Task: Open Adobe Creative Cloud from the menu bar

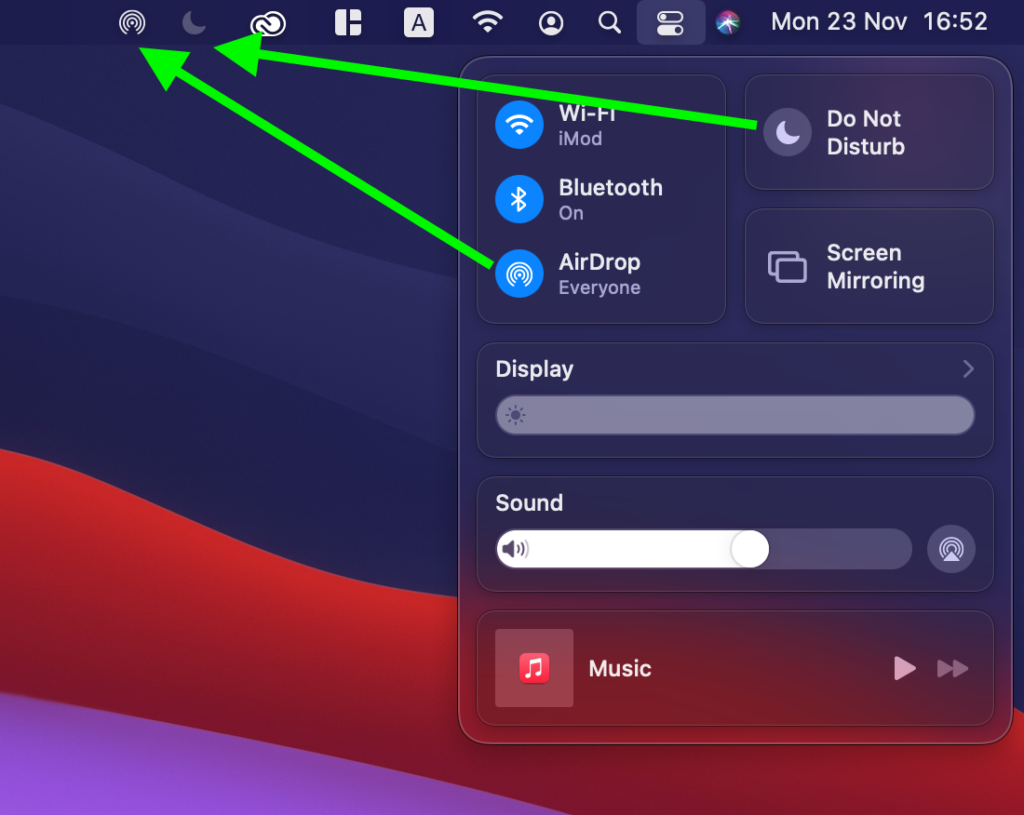Action: (268, 21)
